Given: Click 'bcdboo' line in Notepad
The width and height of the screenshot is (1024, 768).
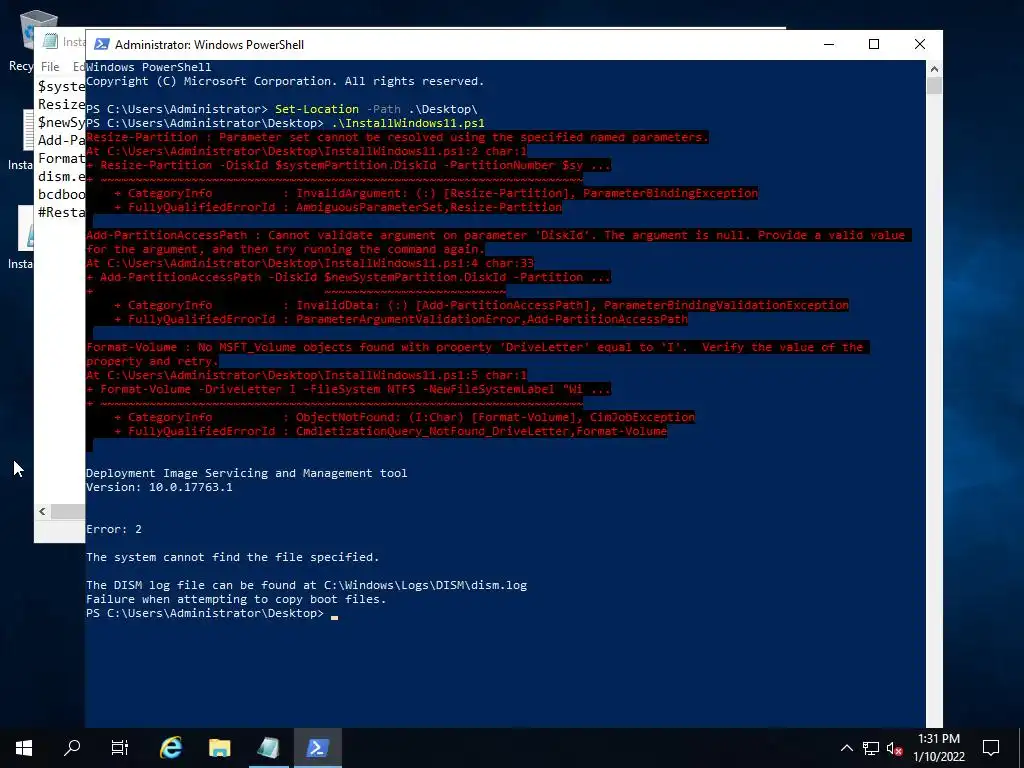Looking at the screenshot, I should [x=61, y=195].
